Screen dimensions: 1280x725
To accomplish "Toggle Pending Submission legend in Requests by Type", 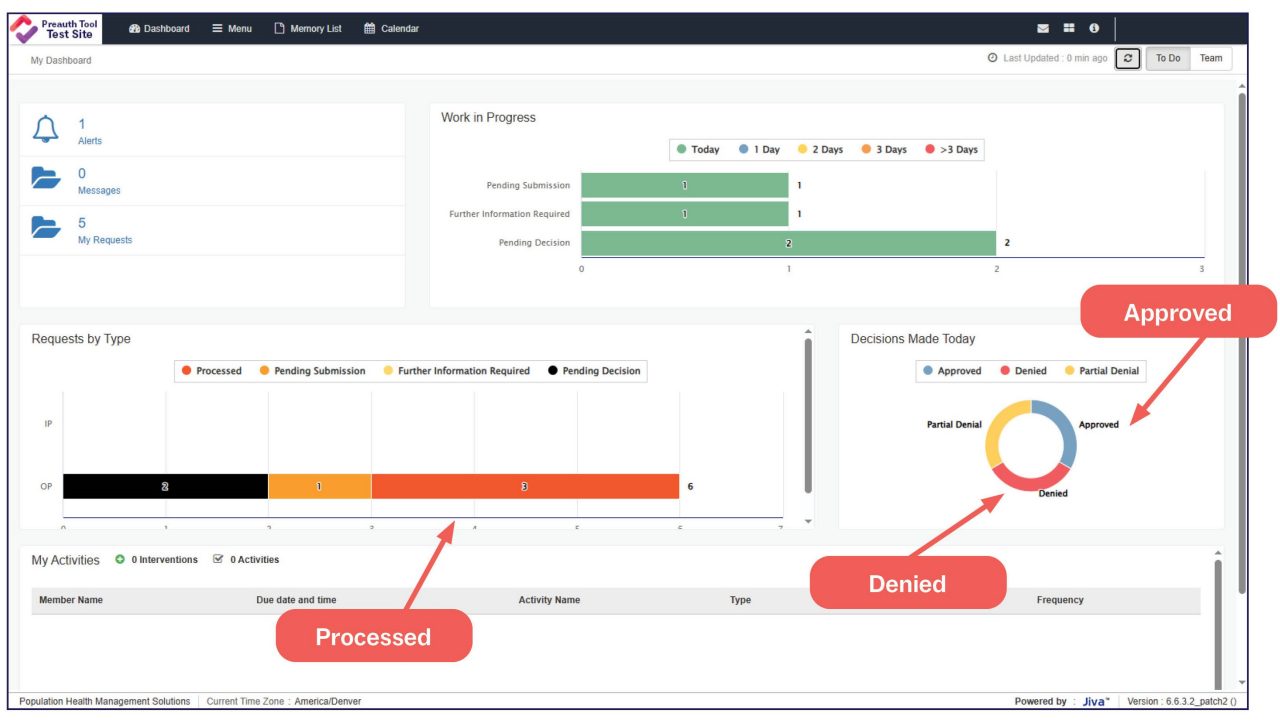I will pyautogui.click(x=313, y=371).
